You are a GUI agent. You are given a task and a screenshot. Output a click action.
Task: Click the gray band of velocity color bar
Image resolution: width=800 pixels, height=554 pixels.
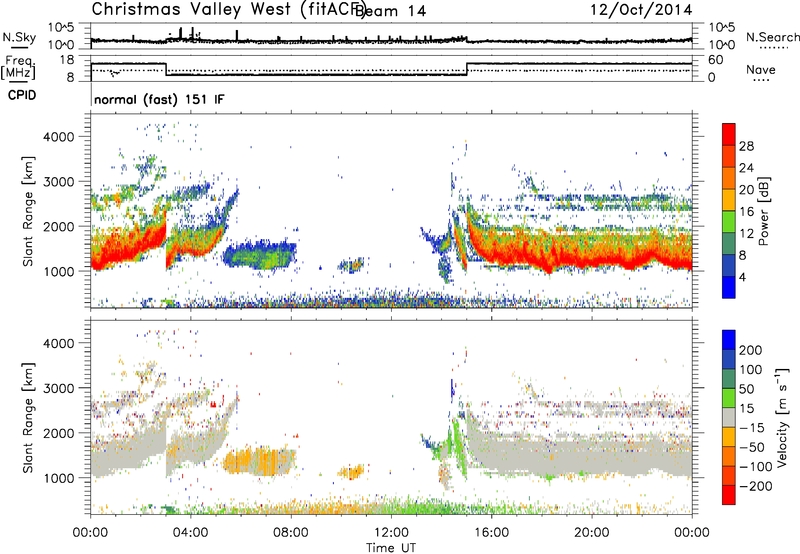(729, 417)
